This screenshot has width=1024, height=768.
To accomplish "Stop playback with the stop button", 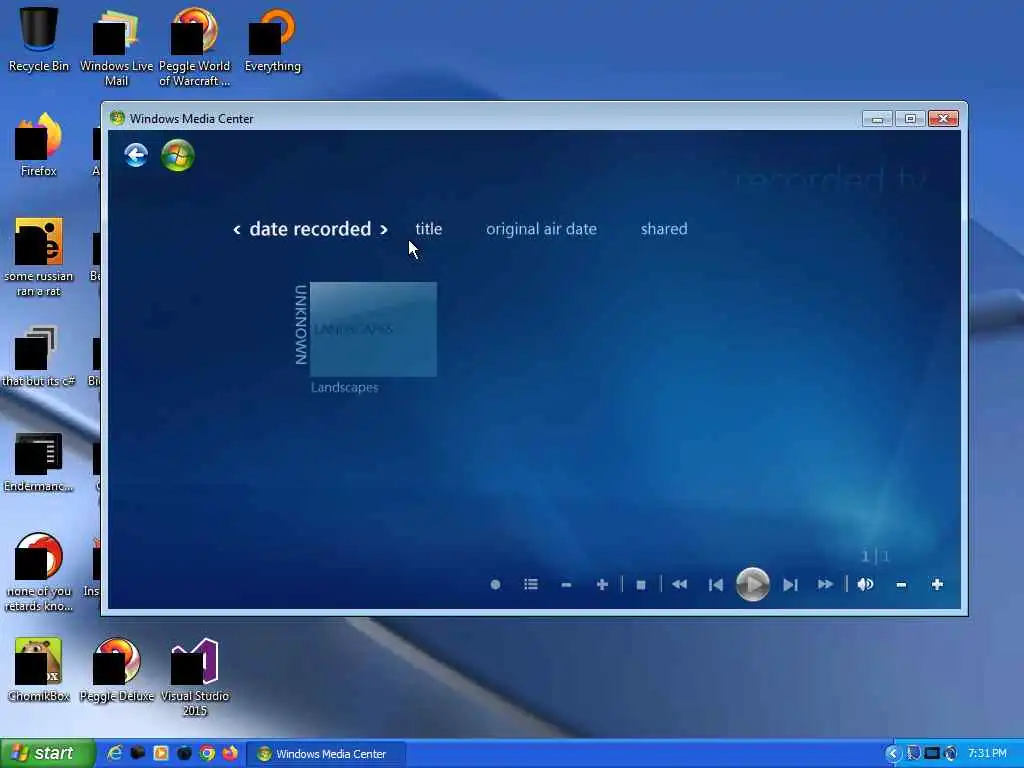I will 641,584.
